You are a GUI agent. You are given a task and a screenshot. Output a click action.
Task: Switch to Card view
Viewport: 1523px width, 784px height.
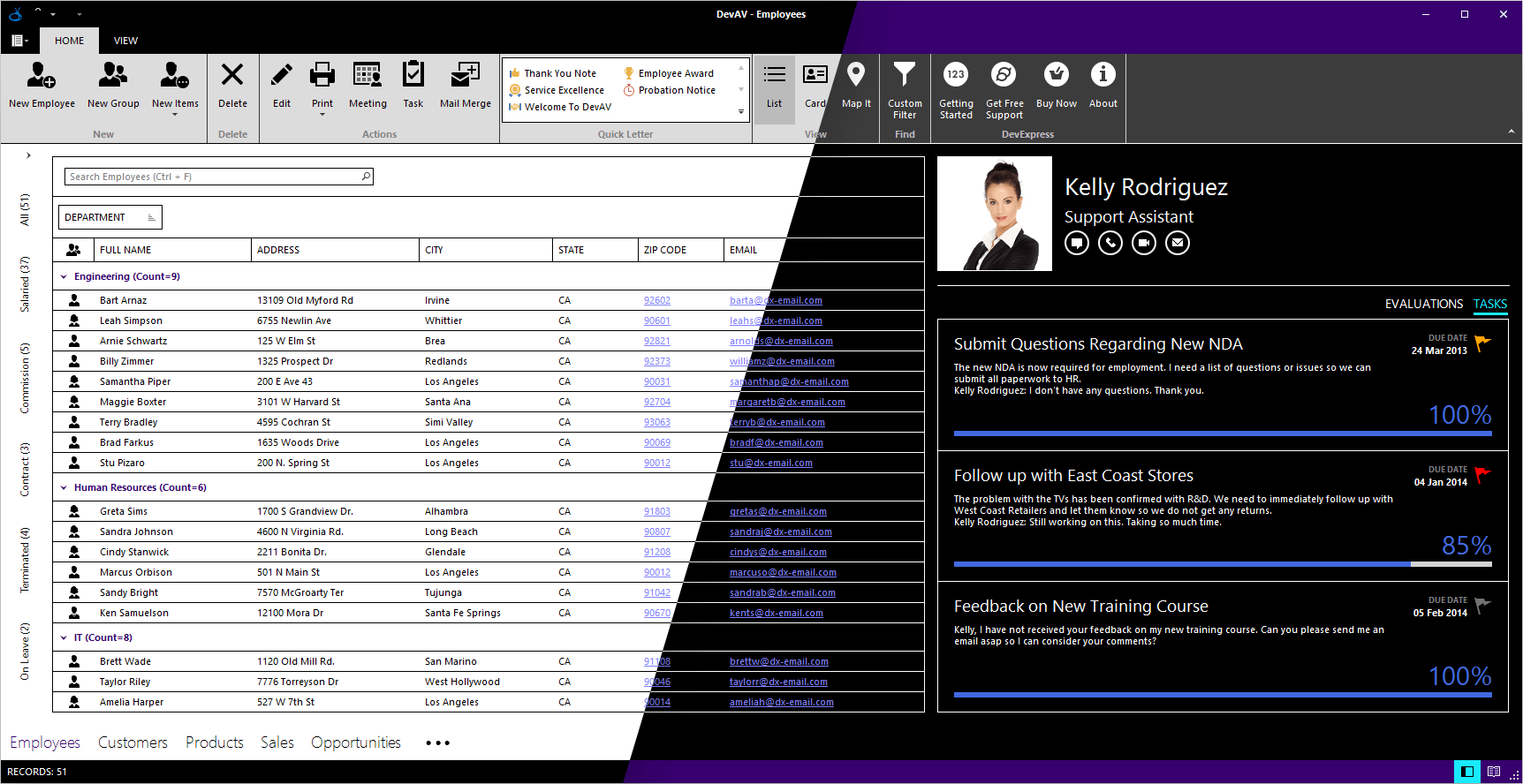pos(815,76)
